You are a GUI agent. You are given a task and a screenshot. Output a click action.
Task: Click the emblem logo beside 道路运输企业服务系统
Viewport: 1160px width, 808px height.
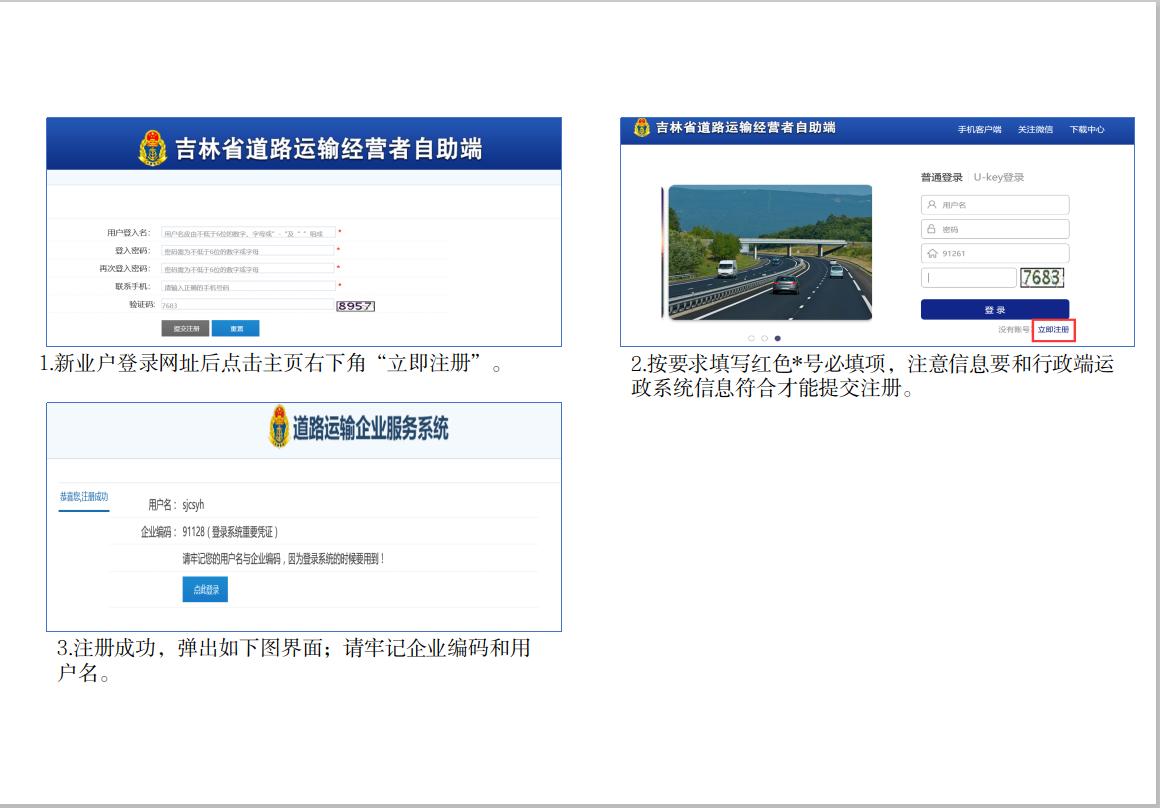point(279,427)
